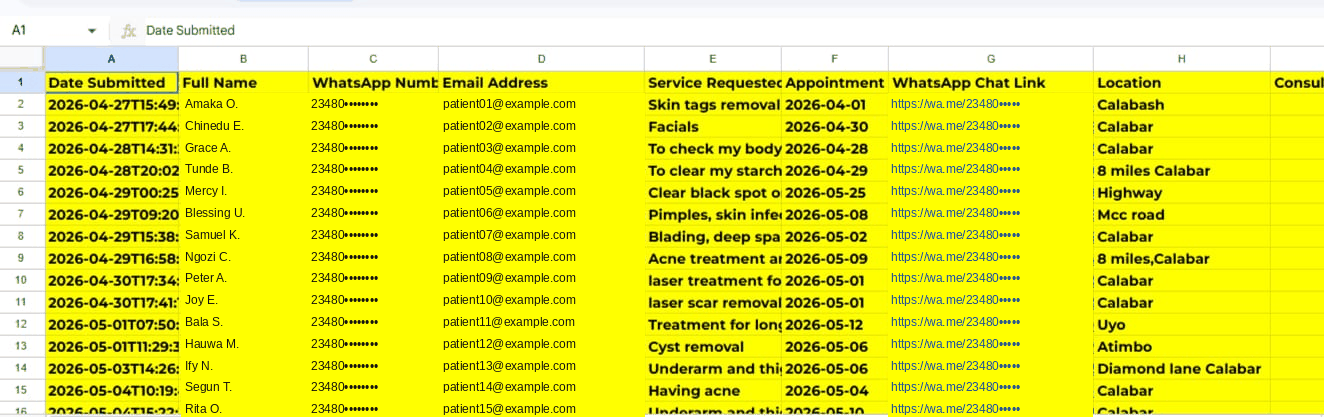
Task: Select the patient05@example.com cell
Action: 541,191
